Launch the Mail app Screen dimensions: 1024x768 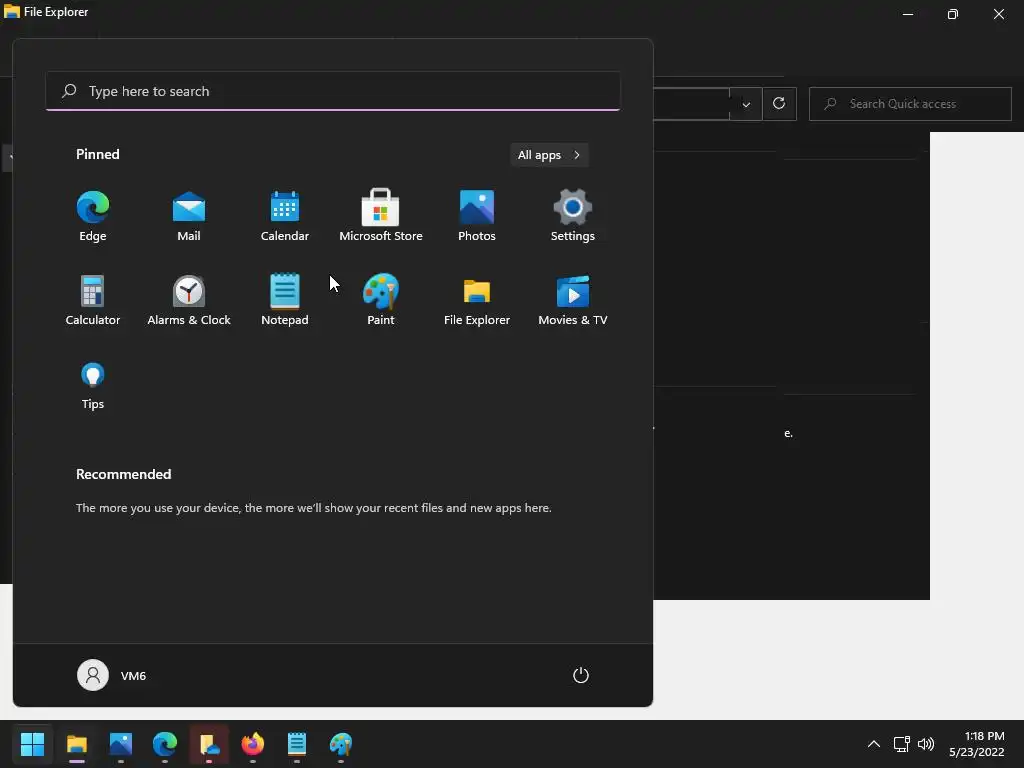tap(189, 216)
